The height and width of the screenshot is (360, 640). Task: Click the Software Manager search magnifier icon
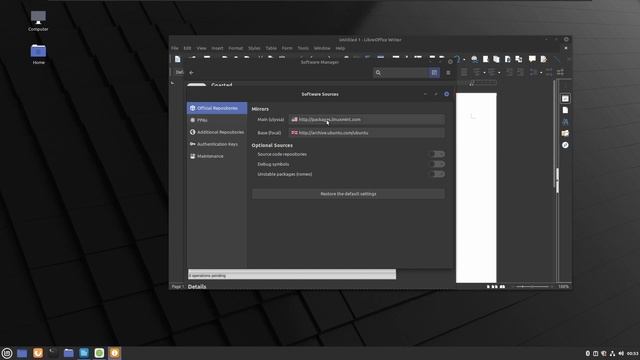coord(378,73)
